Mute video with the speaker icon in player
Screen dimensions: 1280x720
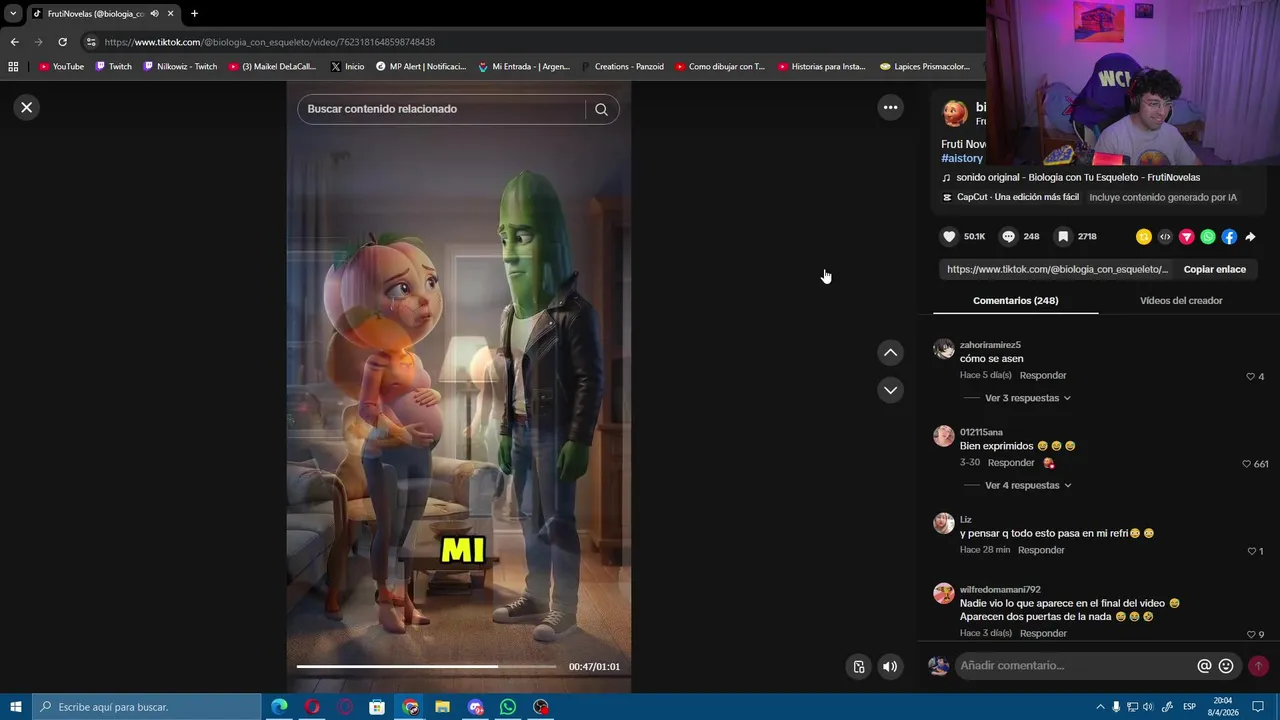890,667
